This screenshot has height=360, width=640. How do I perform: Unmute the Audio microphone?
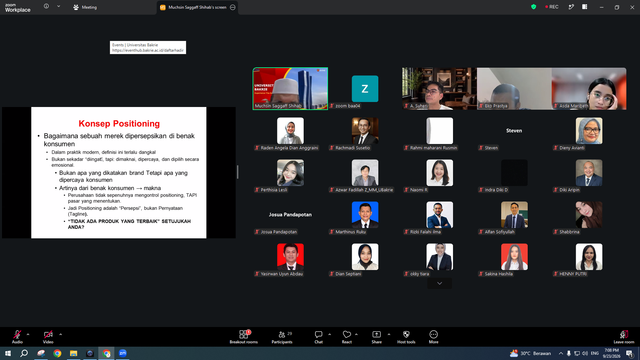[x=17, y=337]
